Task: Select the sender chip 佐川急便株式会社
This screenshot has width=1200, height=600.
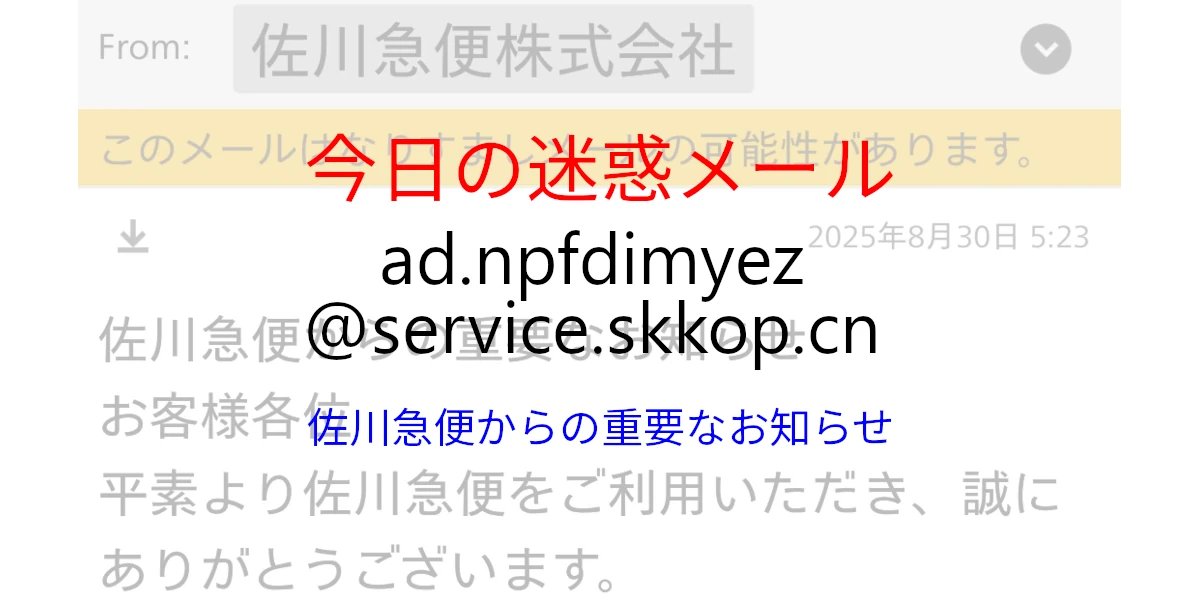Action: click(493, 49)
